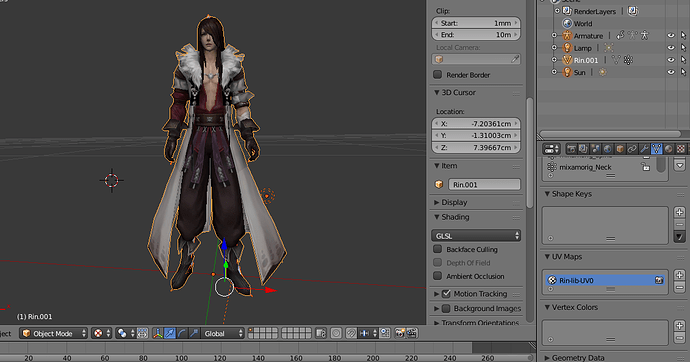Toggle the Motion Tracking checkbox

tap(446, 293)
